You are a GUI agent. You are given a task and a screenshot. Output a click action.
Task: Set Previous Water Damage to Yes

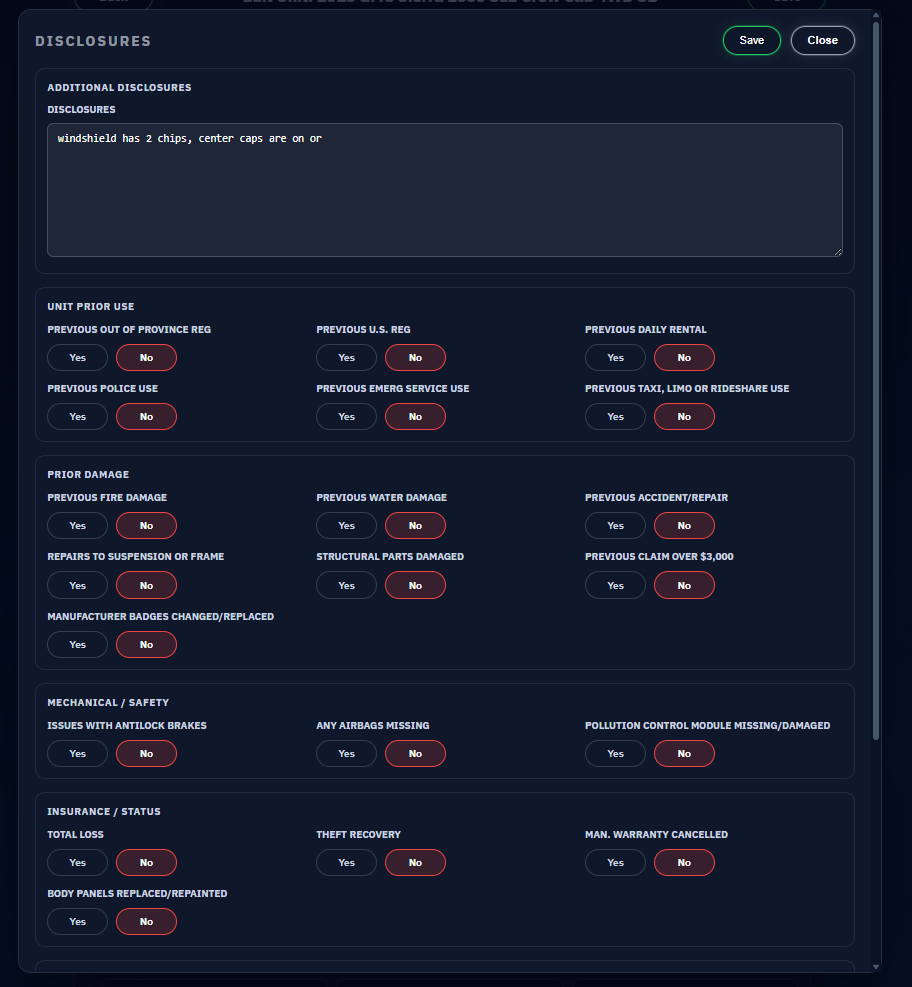point(346,525)
